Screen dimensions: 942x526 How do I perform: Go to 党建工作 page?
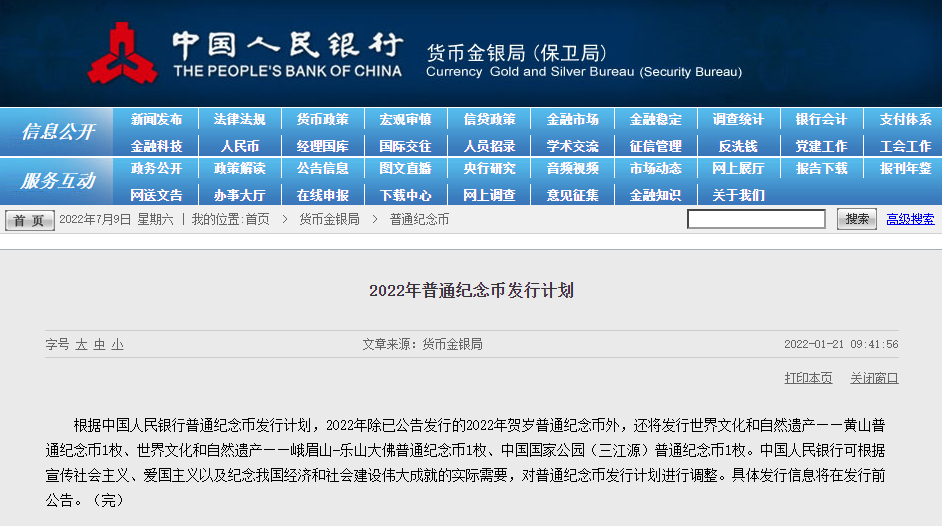(821, 146)
